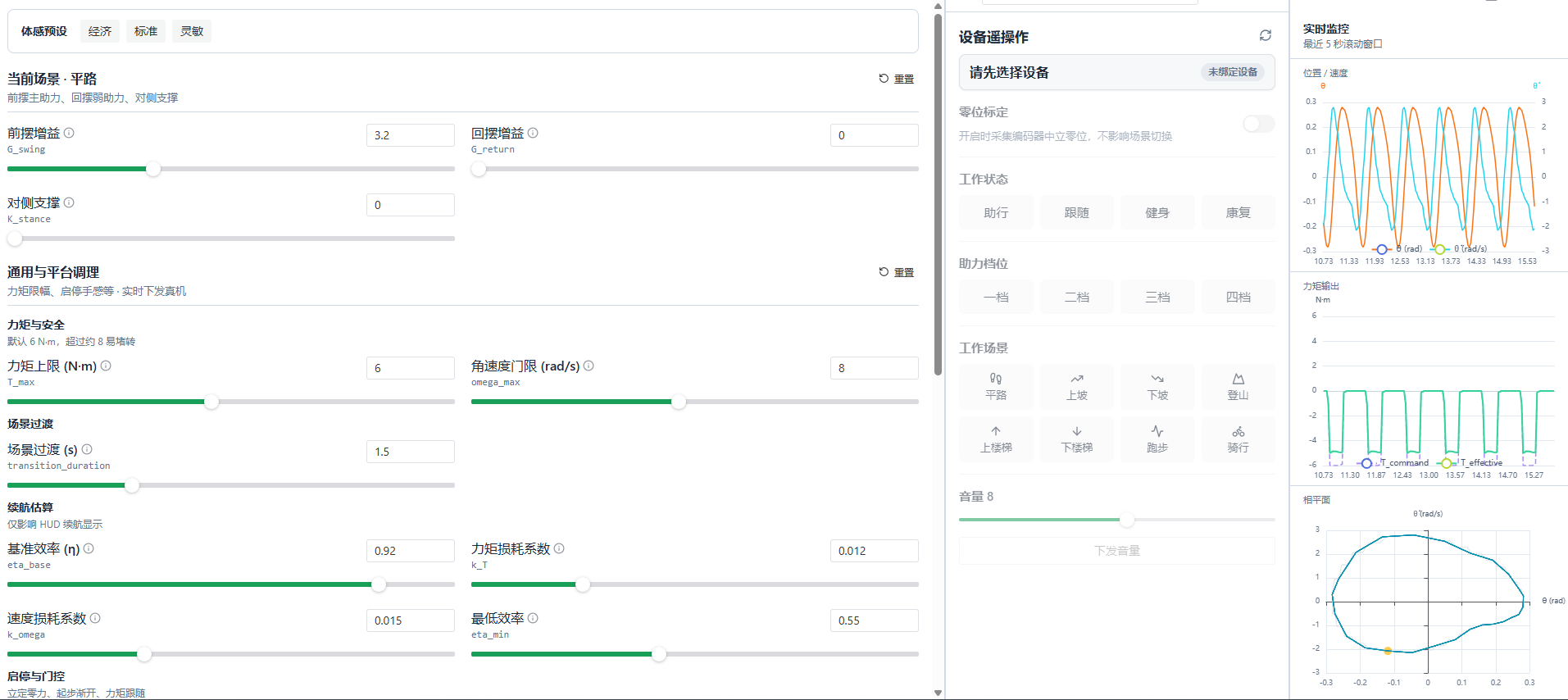Toggle θ̇ (rad/s) legend in position chart
The height and width of the screenshot is (700, 1568).
(1459, 248)
